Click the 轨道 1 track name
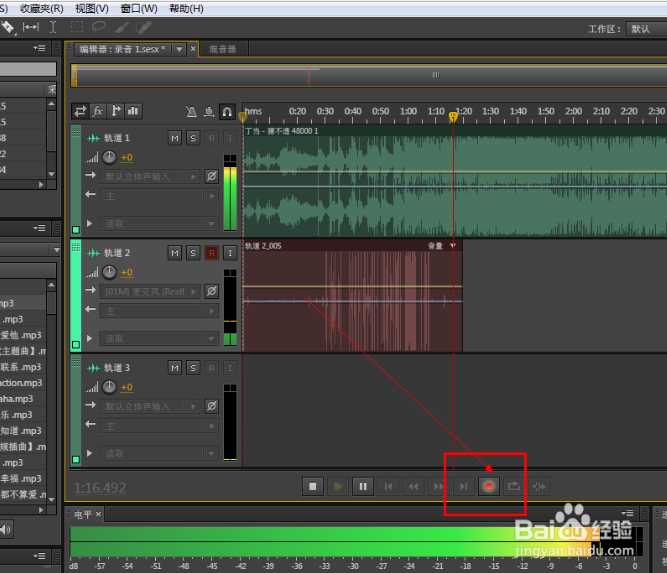 tap(117, 138)
